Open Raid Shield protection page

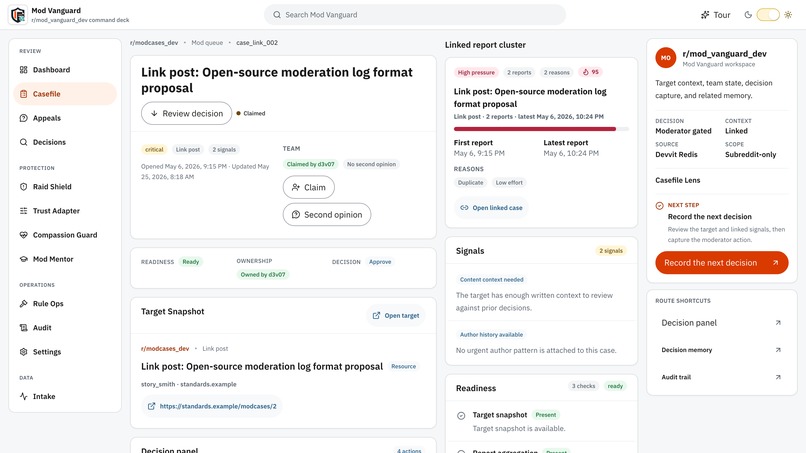(65, 187)
